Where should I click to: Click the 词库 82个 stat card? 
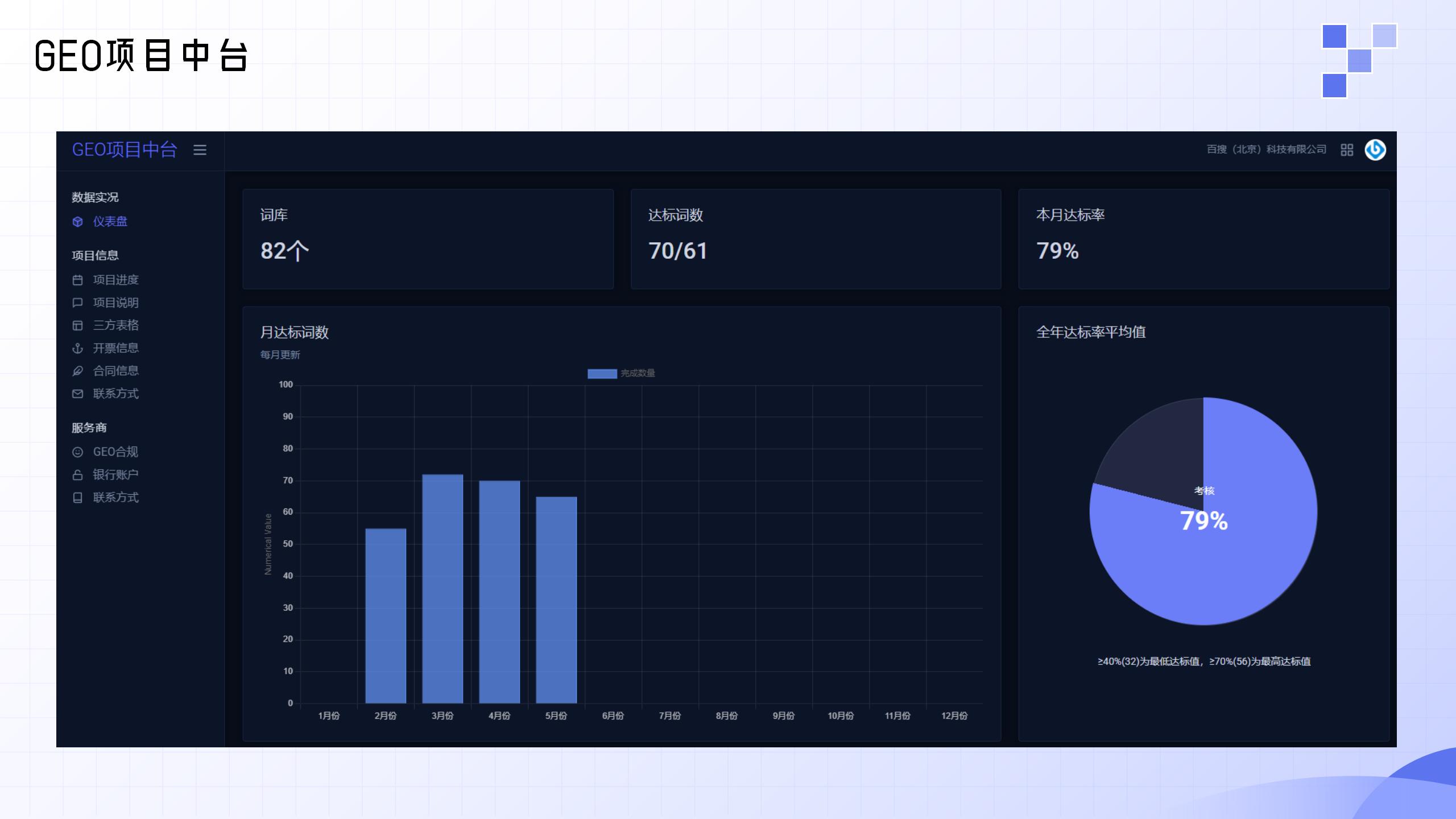(x=428, y=239)
